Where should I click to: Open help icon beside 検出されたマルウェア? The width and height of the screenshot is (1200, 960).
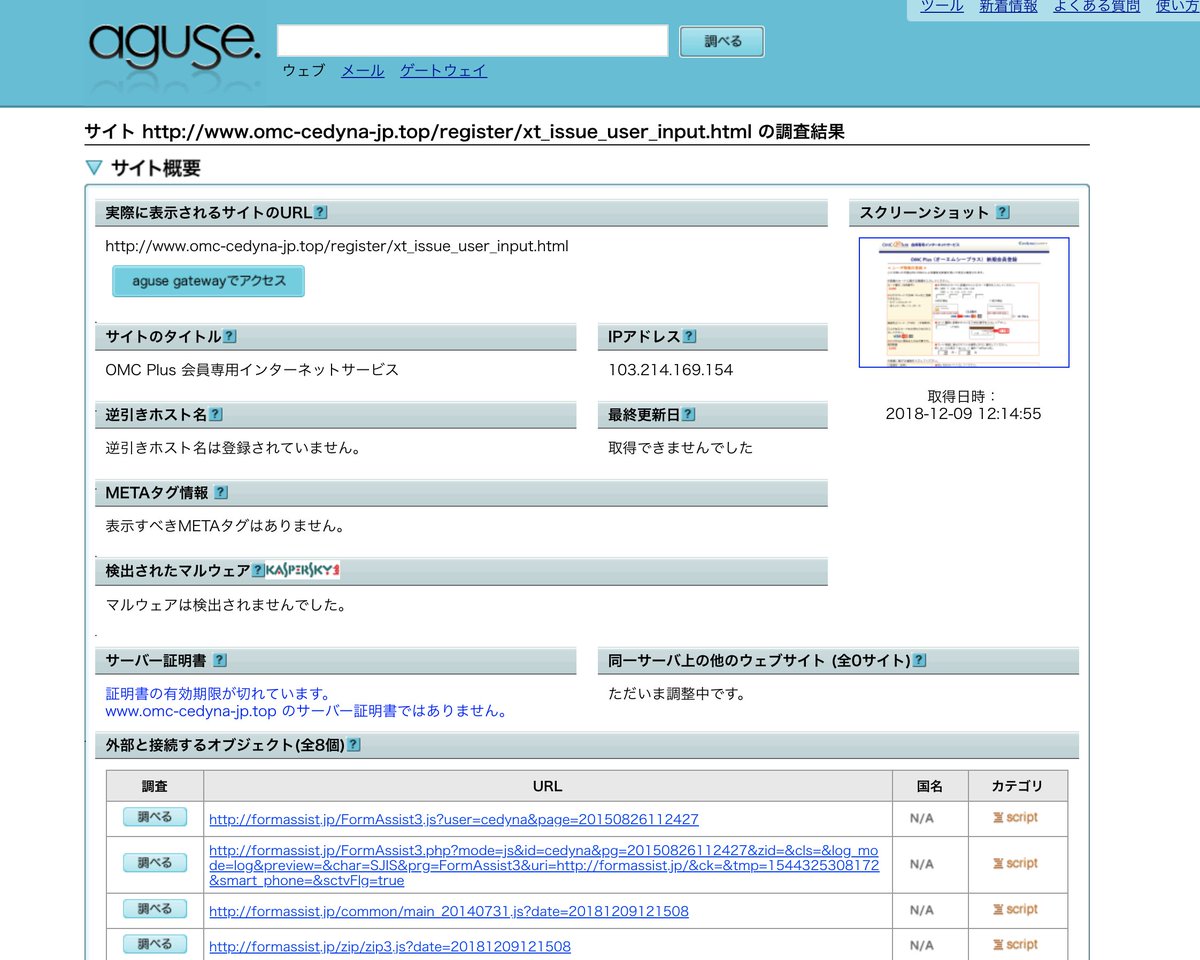[x=258, y=571]
